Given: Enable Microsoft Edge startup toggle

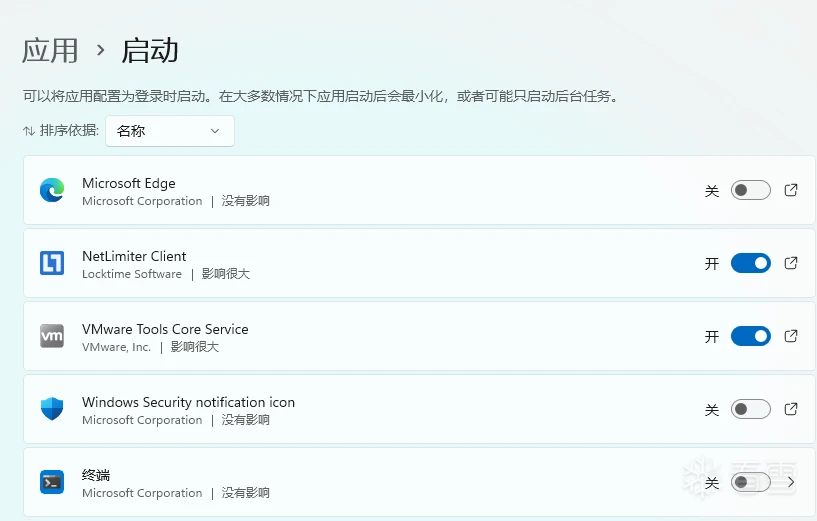Looking at the screenshot, I should (750, 190).
